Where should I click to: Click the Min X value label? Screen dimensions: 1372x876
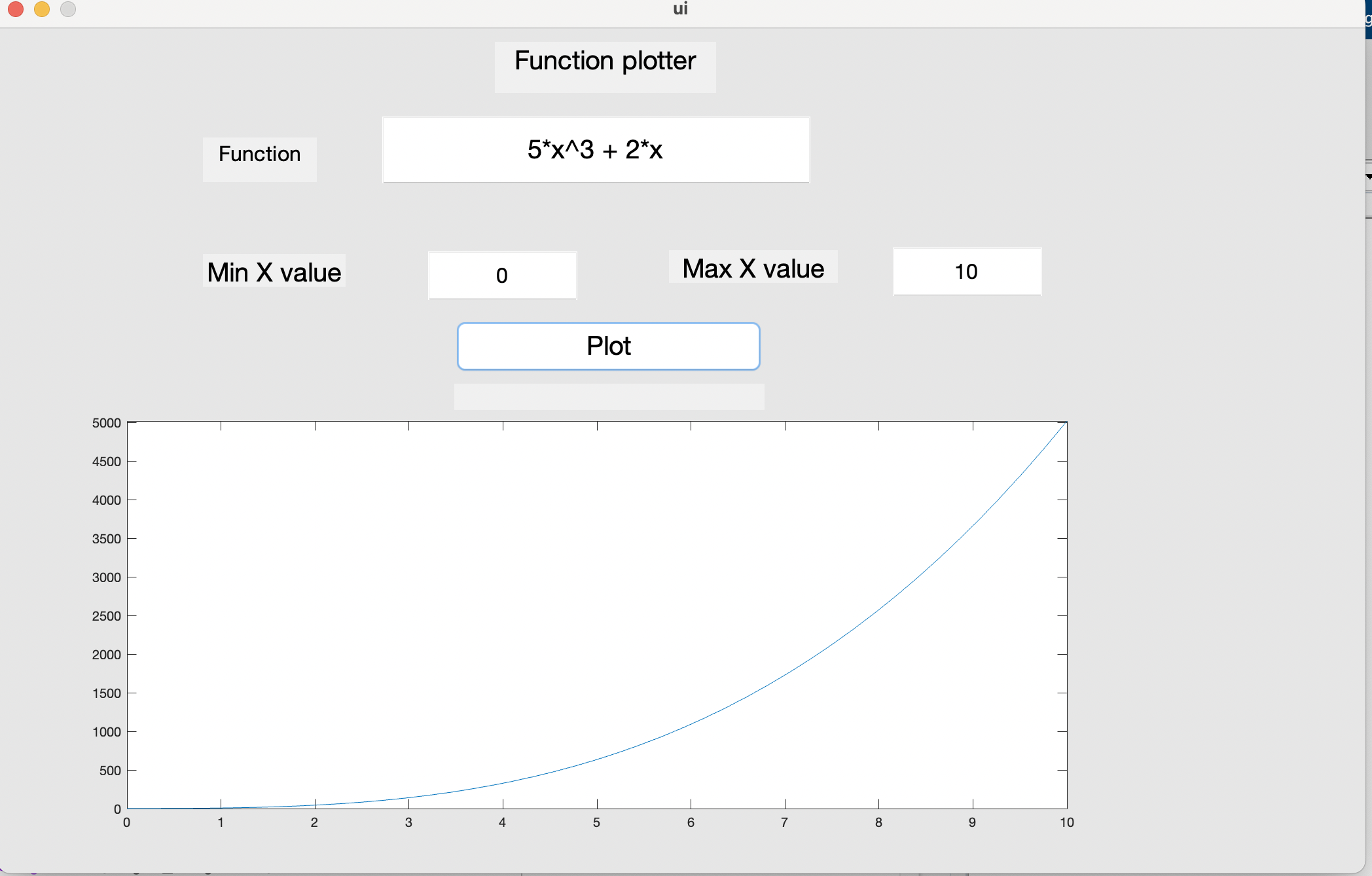coord(274,272)
